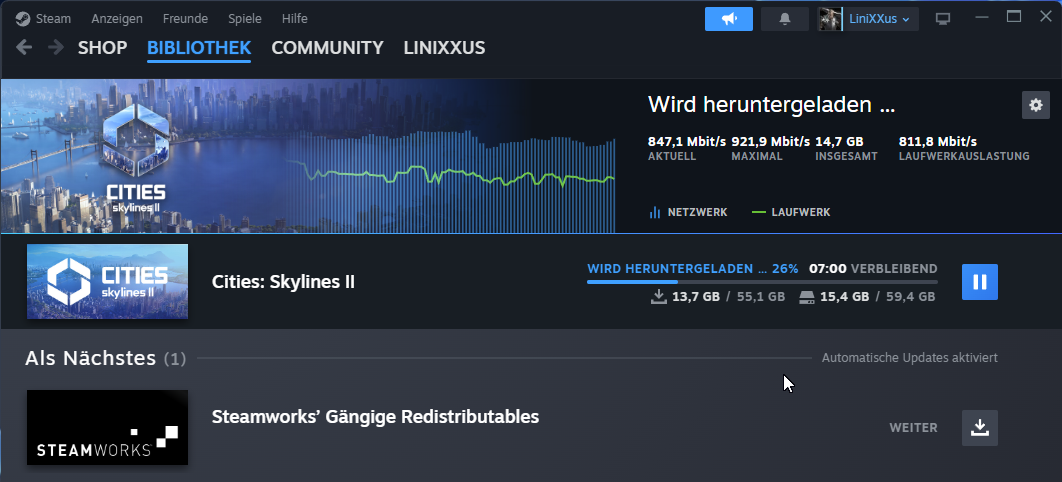Click Steamworks' Gängige Redistributables title
The height and width of the screenshot is (482, 1062).
click(375, 416)
